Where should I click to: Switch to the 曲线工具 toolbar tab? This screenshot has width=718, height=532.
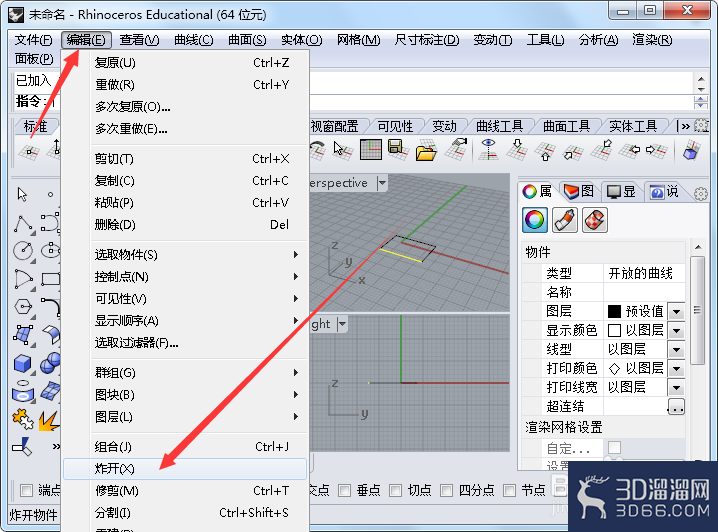(499, 126)
